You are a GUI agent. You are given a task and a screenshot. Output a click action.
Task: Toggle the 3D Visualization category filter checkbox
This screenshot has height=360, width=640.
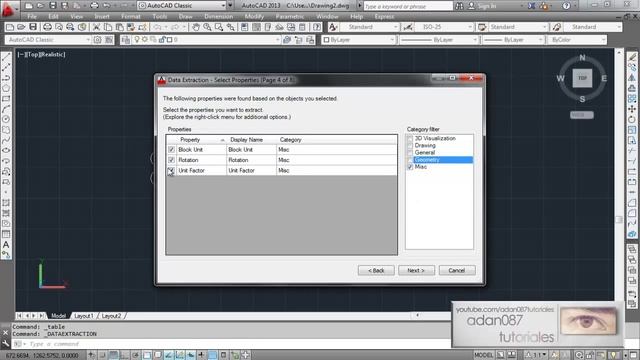[410, 139]
